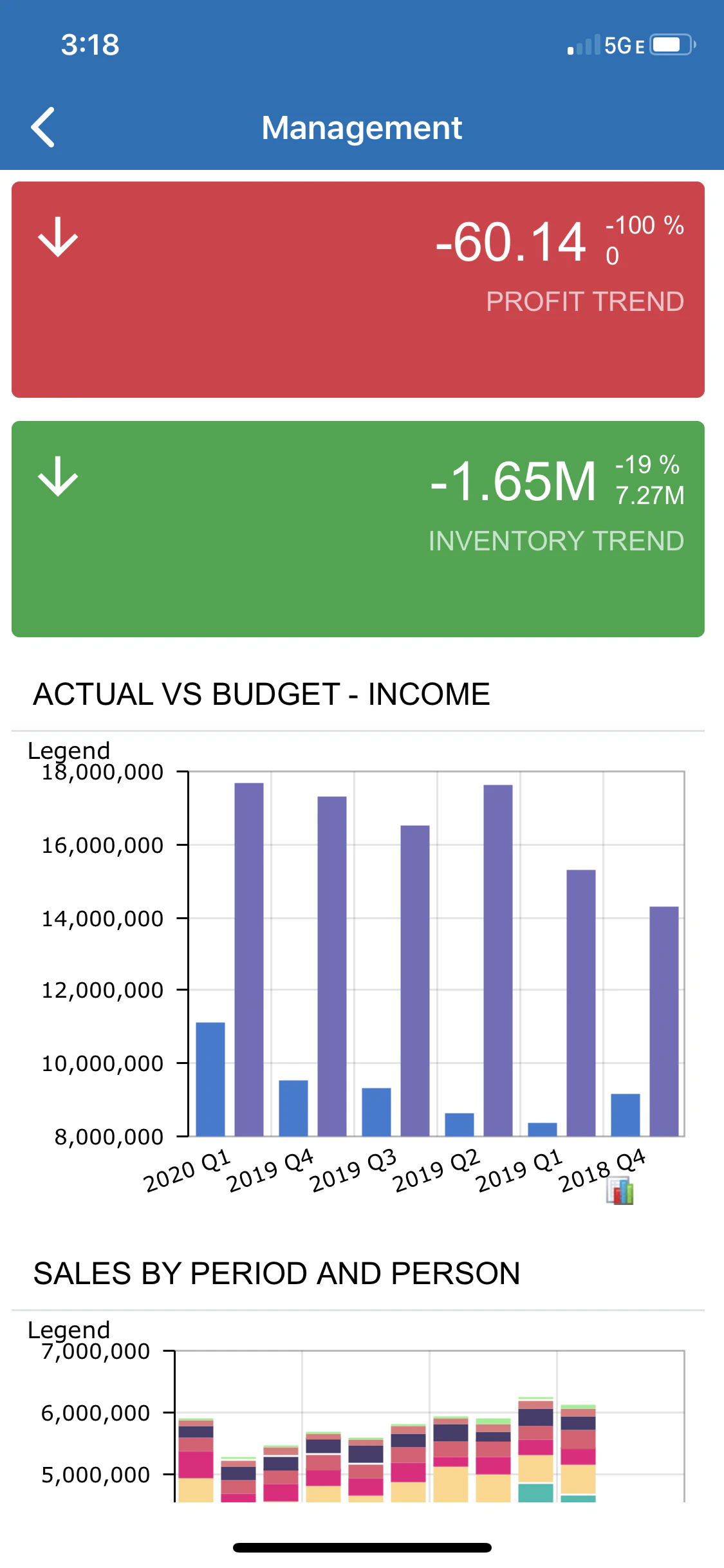The image size is (724, 1568).
Task: Tap the 2020 Q1 tall purple bar
Action: click(249, 959)
